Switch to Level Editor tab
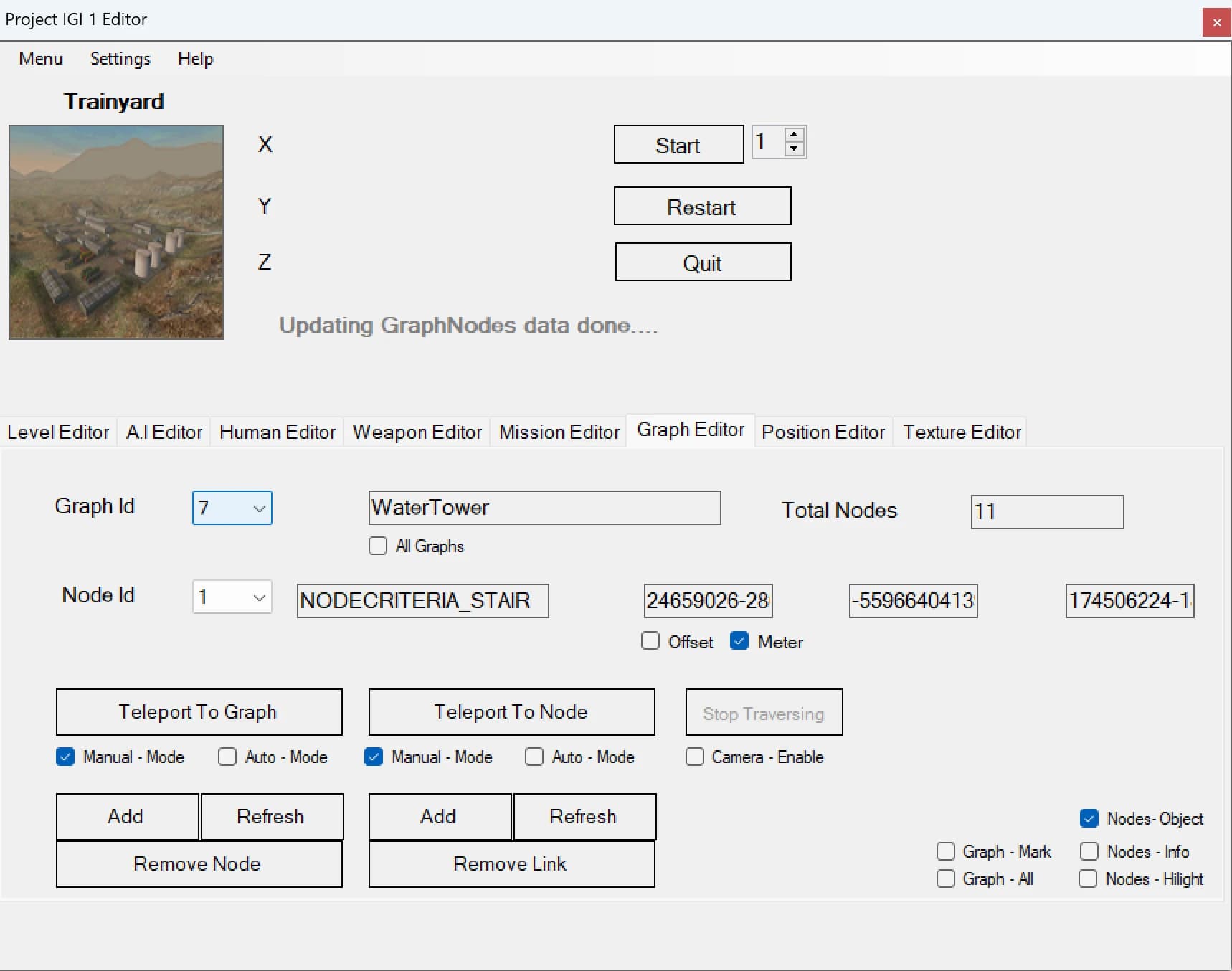This screenshot has width=1232, height=971. (58, 432)
